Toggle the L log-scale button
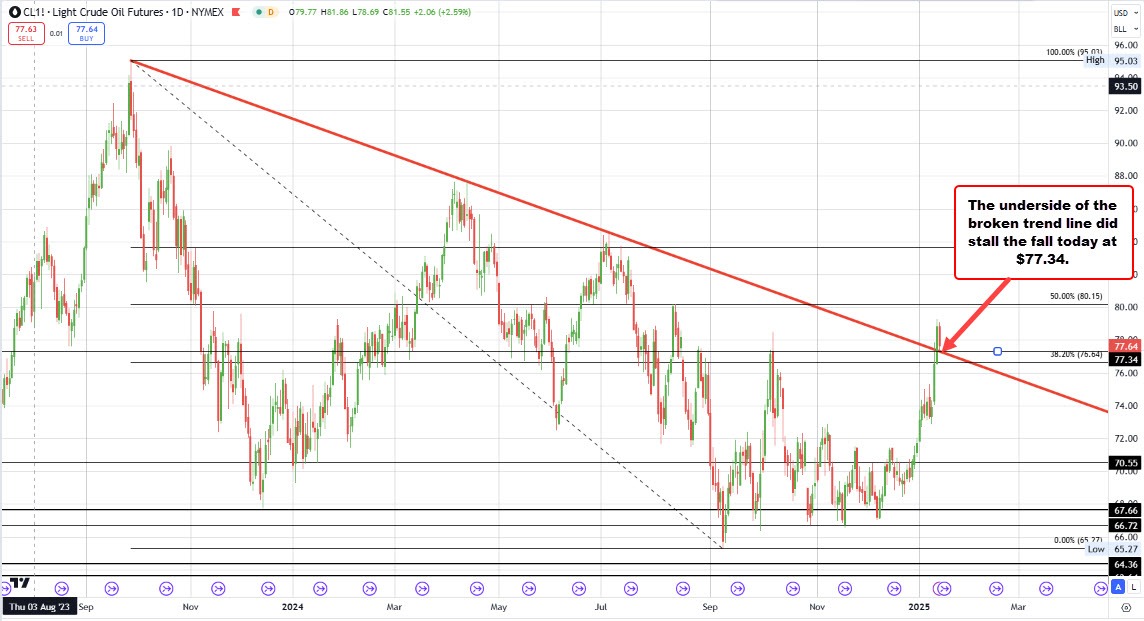Screen dimensions: 1144x621 1132,587
